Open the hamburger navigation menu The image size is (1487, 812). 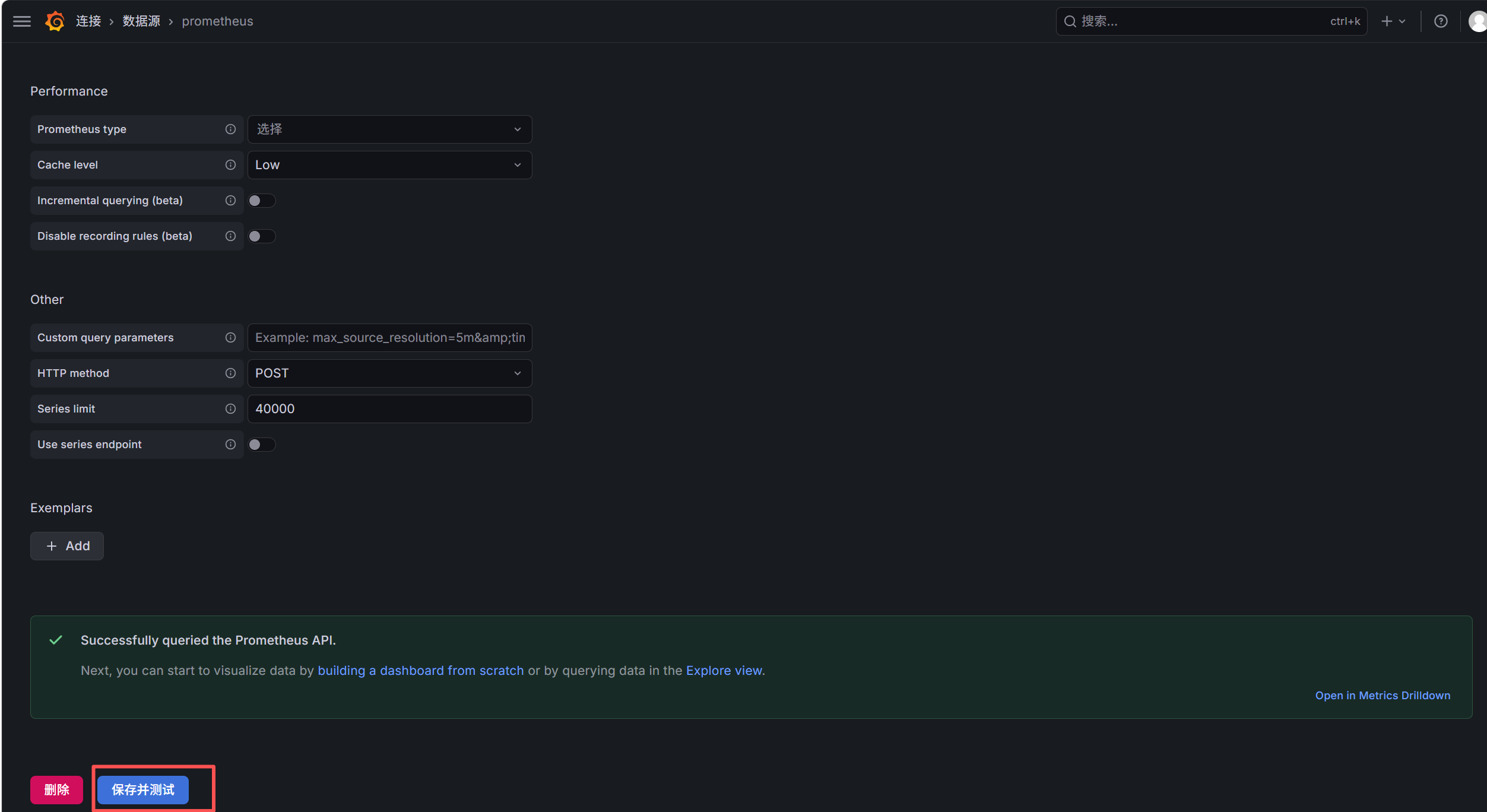pos(22,21)
